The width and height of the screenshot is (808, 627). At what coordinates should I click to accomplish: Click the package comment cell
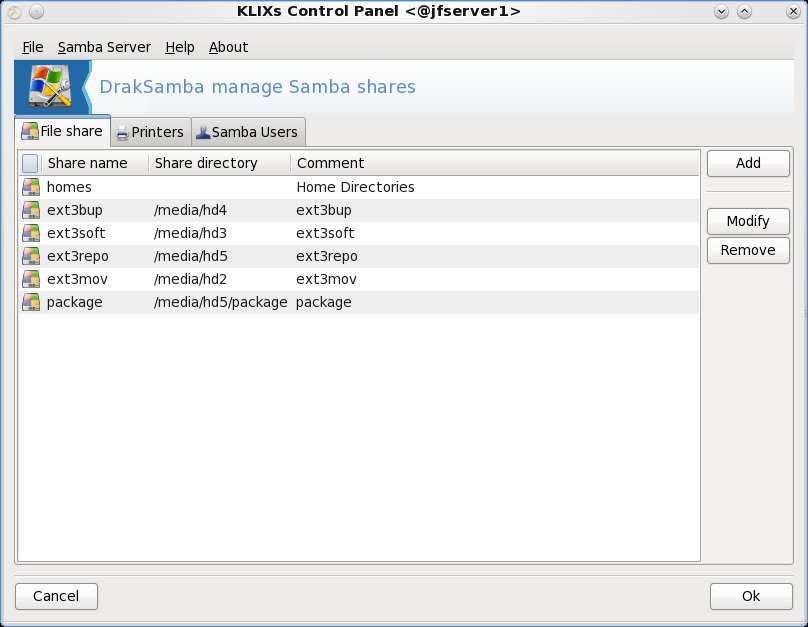pos(323,302)
